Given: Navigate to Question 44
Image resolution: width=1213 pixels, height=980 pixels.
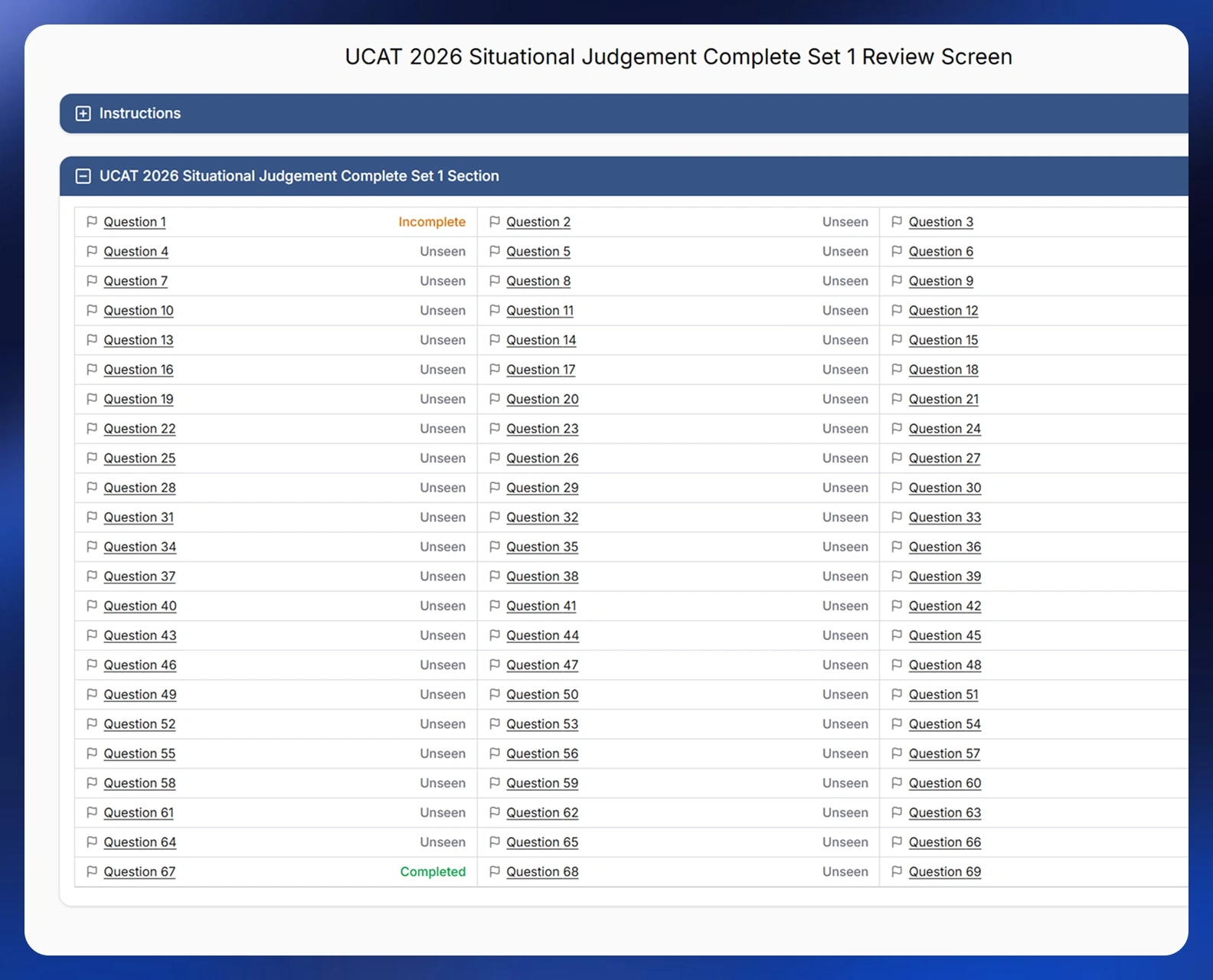Looking at the screenshot, I should pyautogui.click(x=543, y=635).
